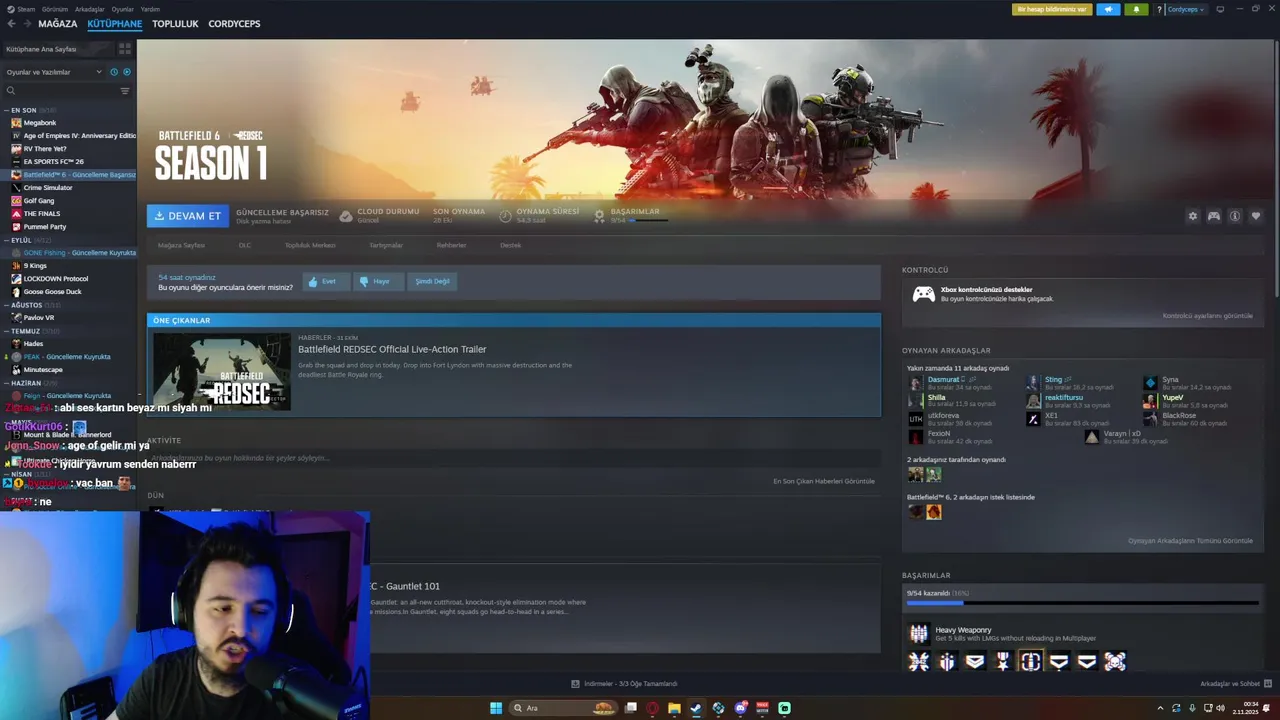Open Oynayan Arkadaşların Tümünü Görüntüle link
1280x720 pixels.
click(1190, 541)
